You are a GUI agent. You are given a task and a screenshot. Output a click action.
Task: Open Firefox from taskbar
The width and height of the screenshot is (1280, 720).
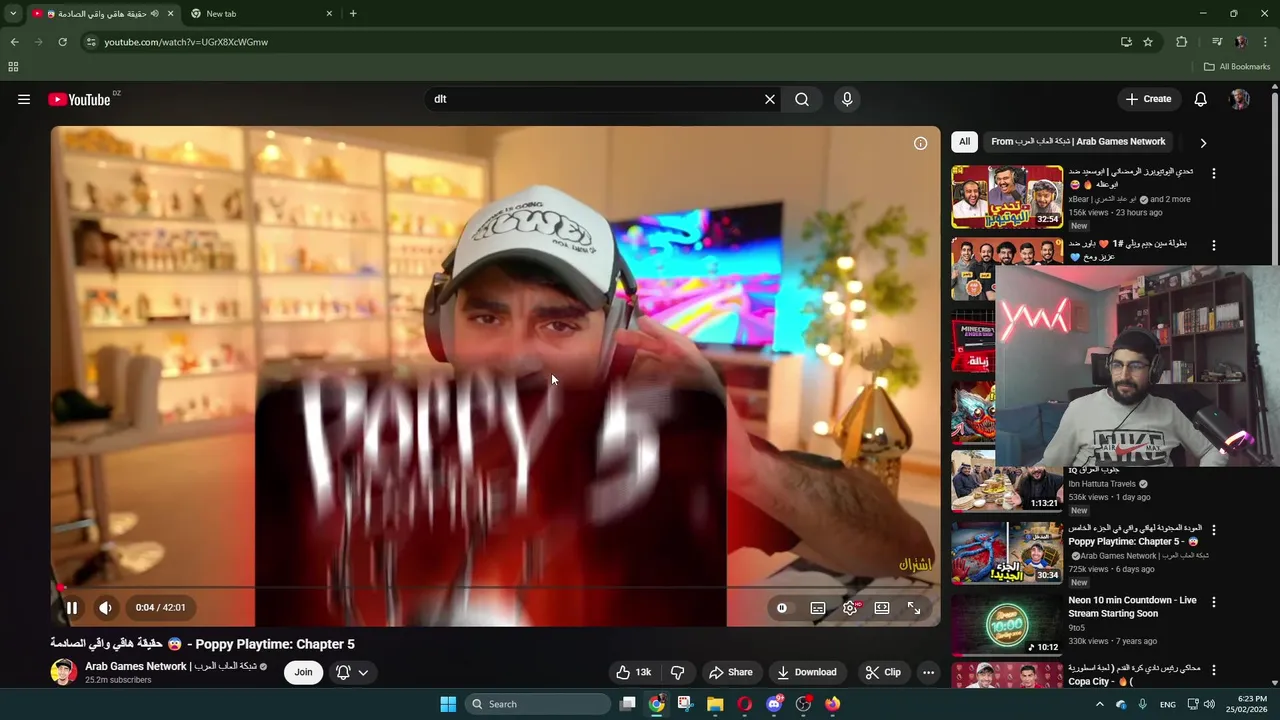(833, 704)
